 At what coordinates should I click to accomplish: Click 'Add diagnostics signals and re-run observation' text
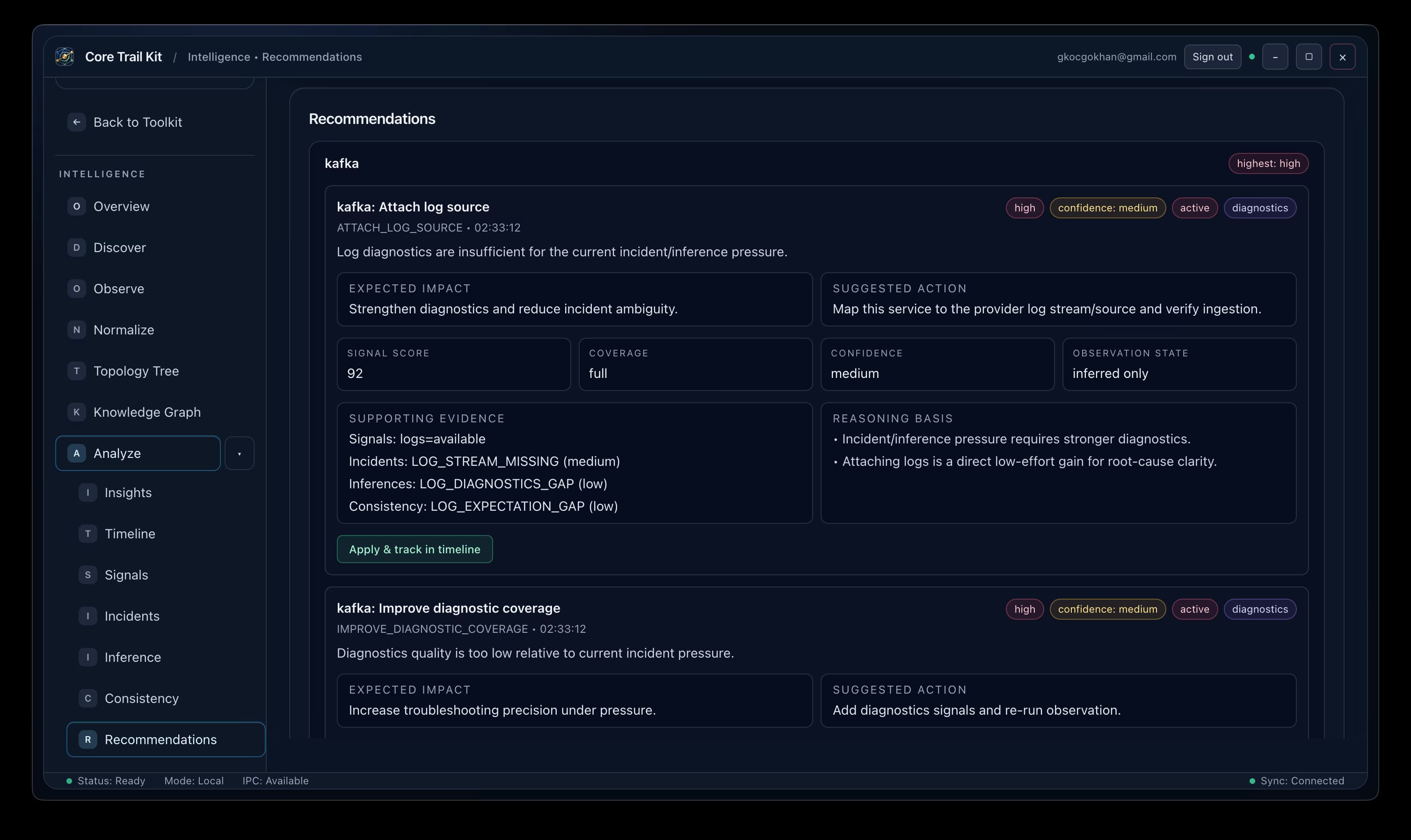click(x=977, y=710)
